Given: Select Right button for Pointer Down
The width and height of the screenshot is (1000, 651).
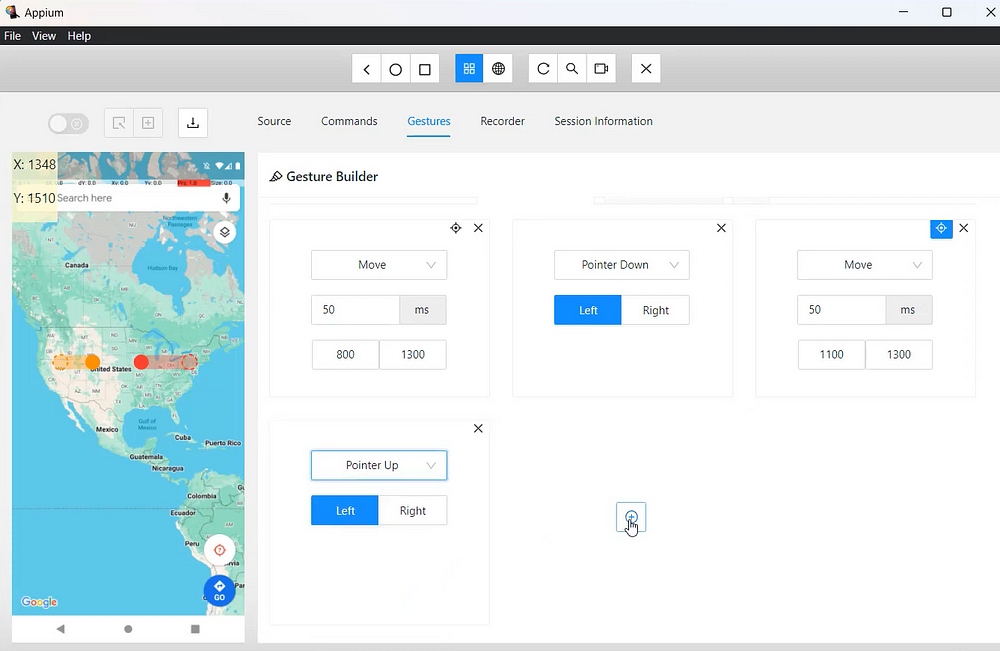Looking at the screenshot, I should 656,310.
